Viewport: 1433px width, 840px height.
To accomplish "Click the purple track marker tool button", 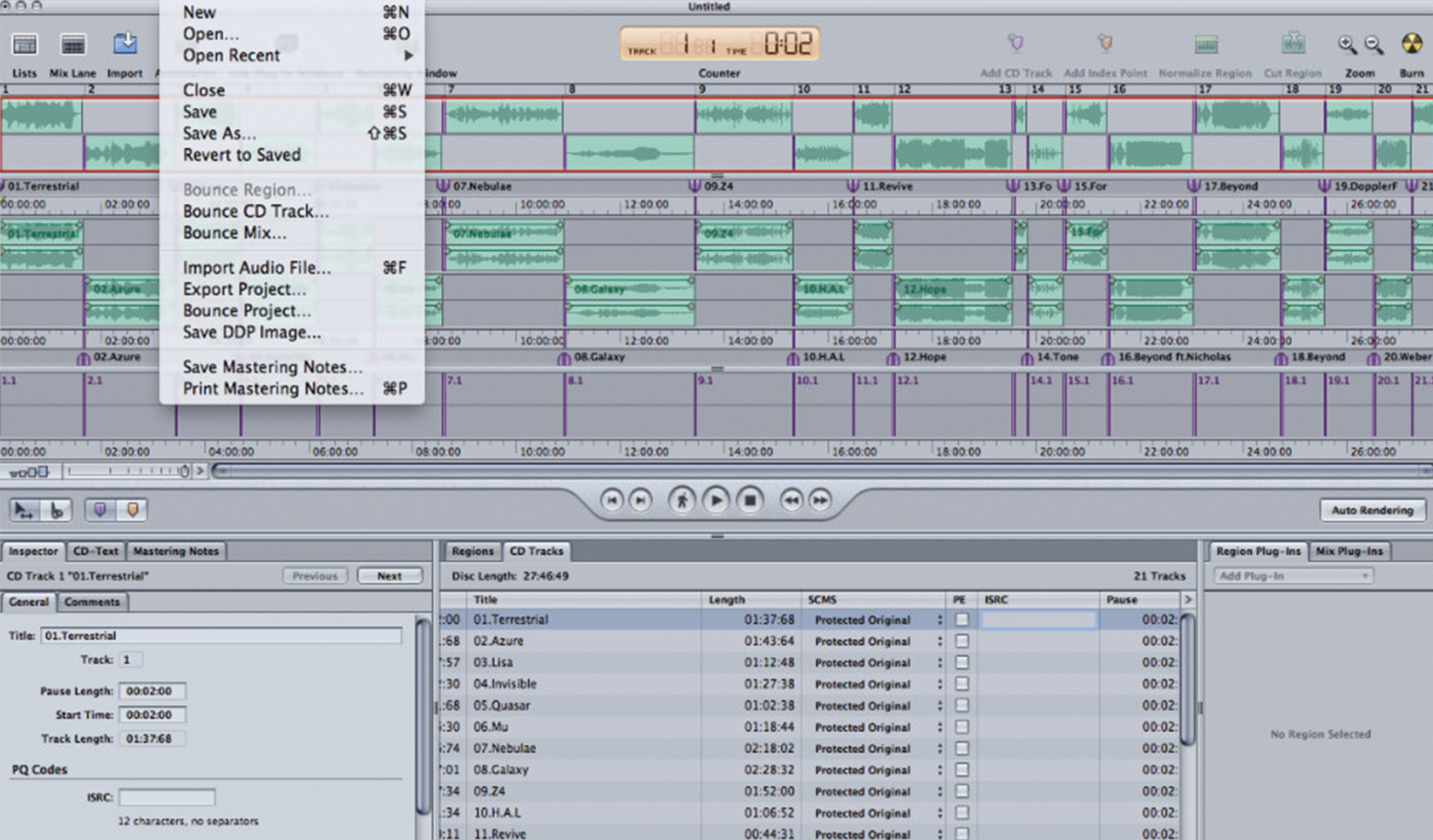I will [x=100, y=511].
